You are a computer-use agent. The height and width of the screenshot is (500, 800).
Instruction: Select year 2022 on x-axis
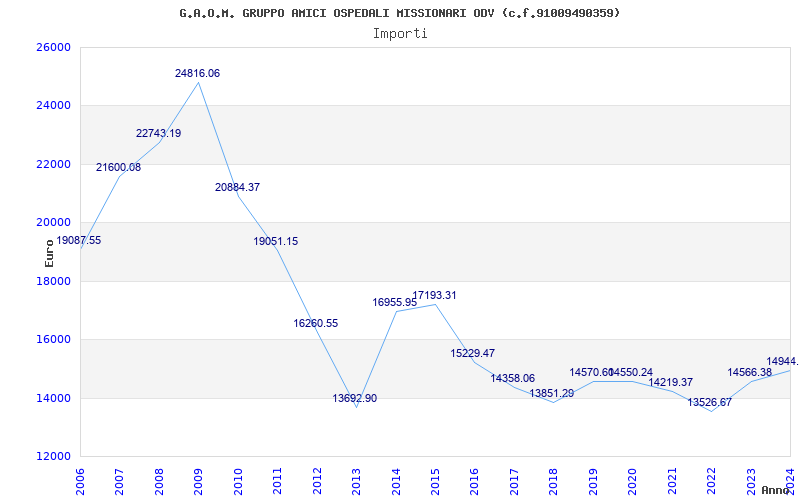[x=711, y=481]
